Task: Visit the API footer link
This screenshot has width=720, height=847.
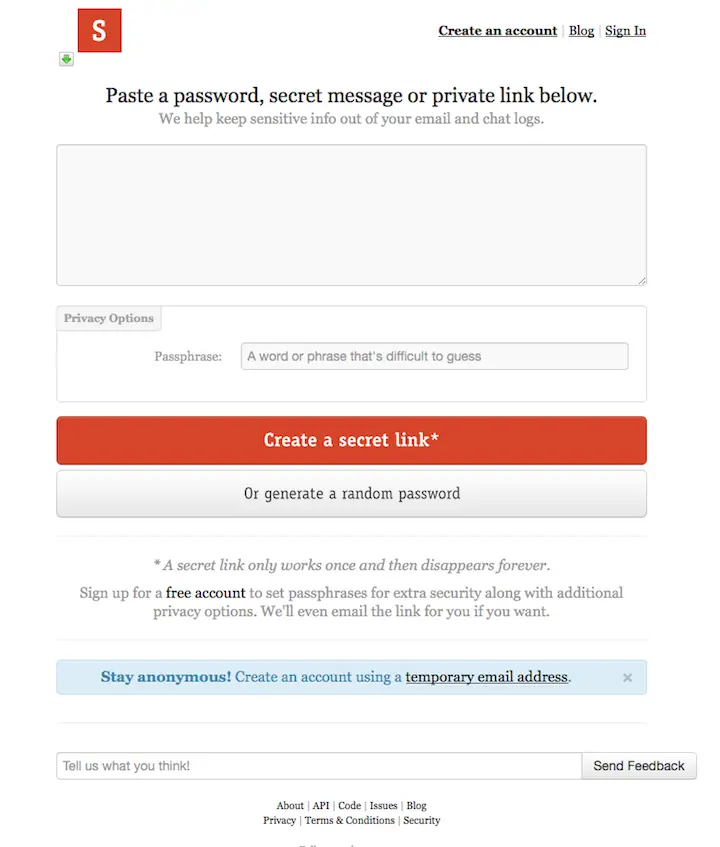Action: coord(321,805)
